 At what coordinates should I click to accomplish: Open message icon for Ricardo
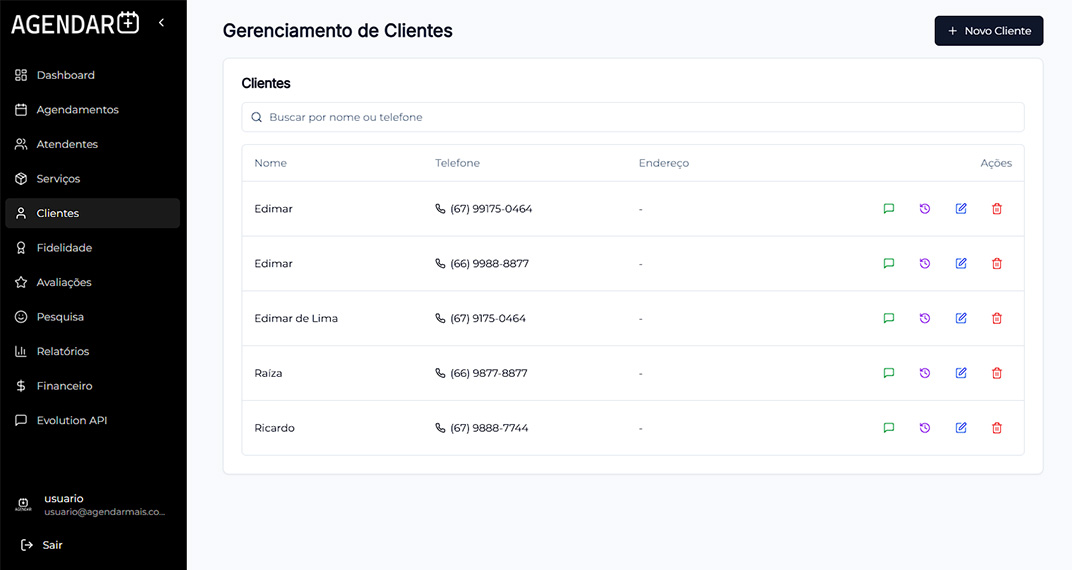[889, 428]
